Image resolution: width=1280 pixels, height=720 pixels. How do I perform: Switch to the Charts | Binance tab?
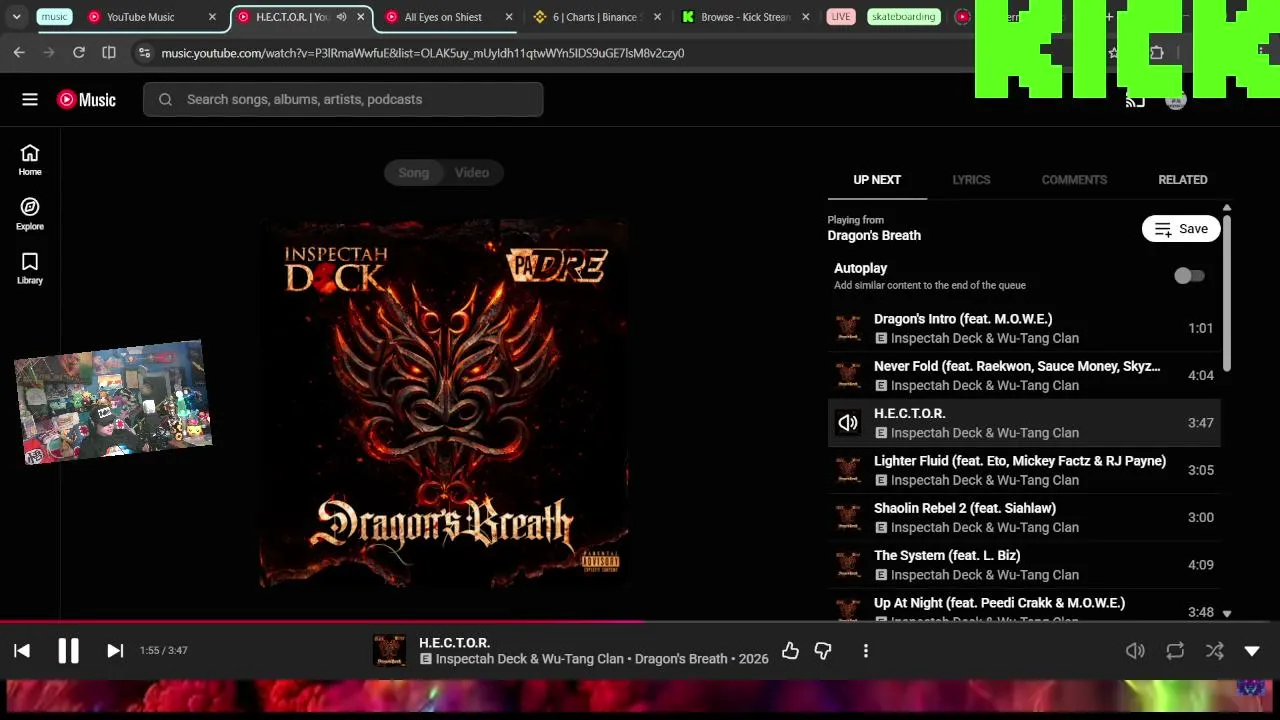(597, 17)
